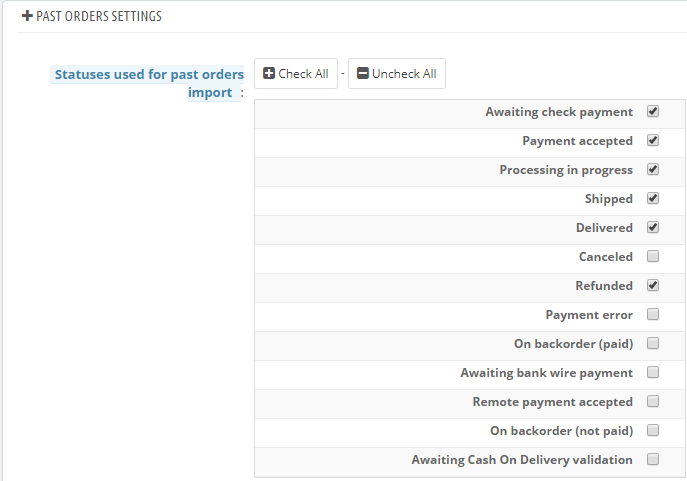Enable the Canceled status checkbox
Screen dimensions: 687x481
(653, 256)
